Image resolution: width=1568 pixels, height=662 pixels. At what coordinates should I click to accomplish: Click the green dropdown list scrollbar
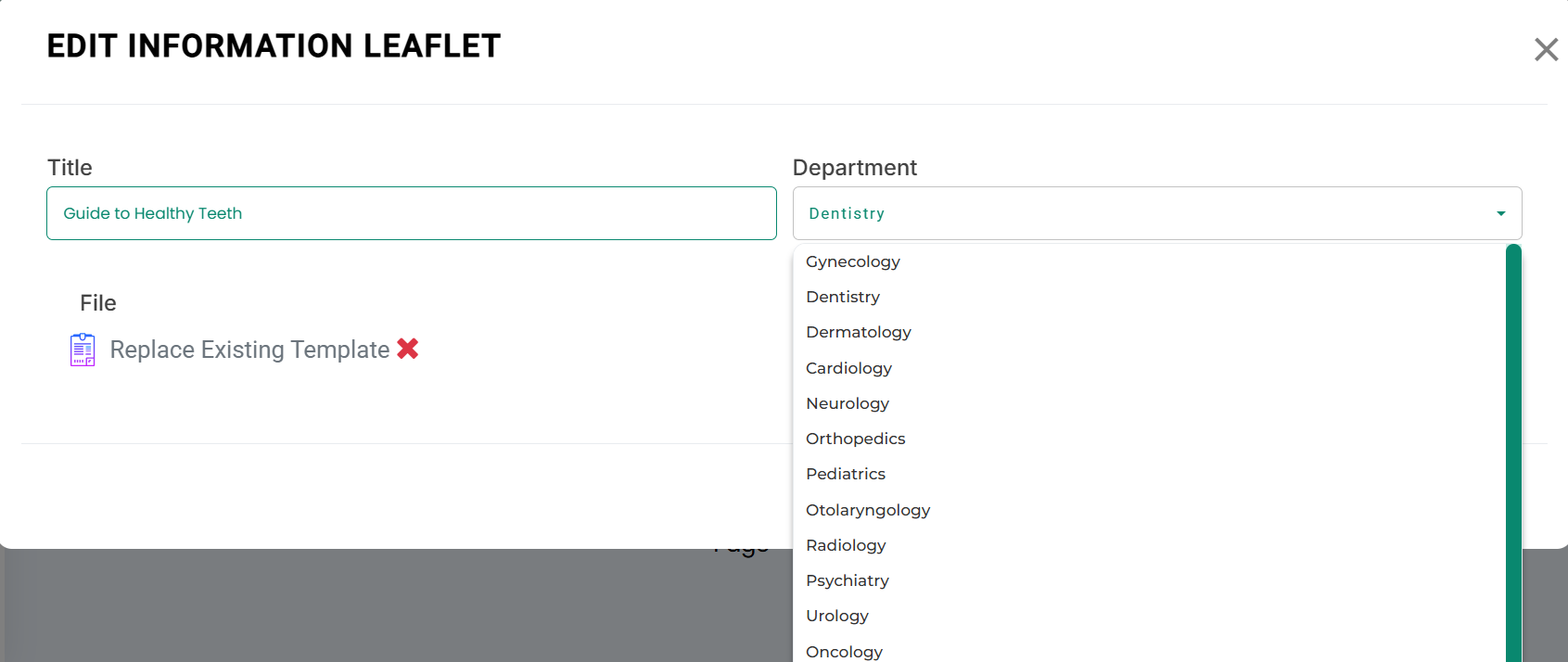pos(1513,452)
